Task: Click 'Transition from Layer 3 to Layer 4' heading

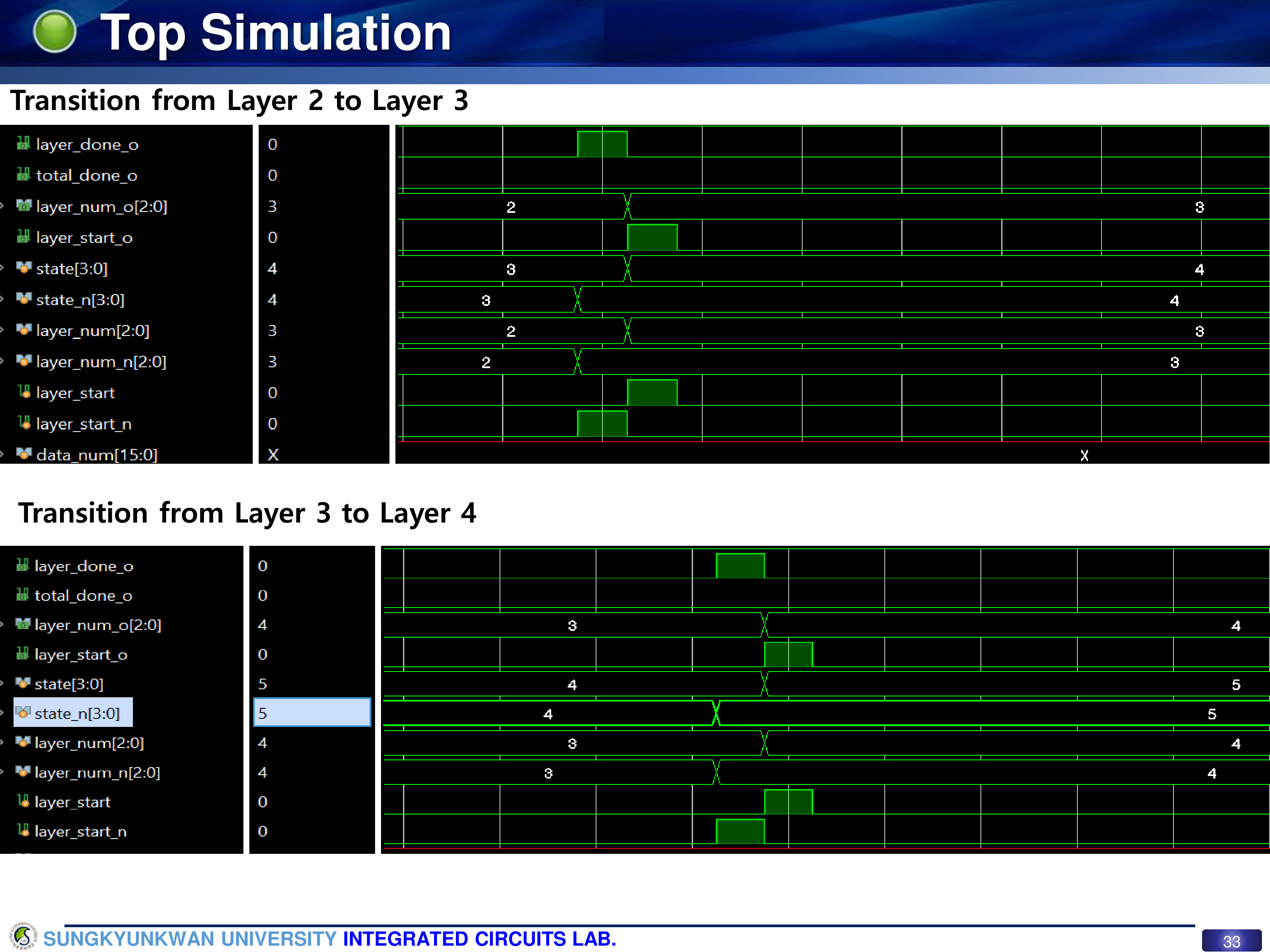Action: (x=247, y=513)
